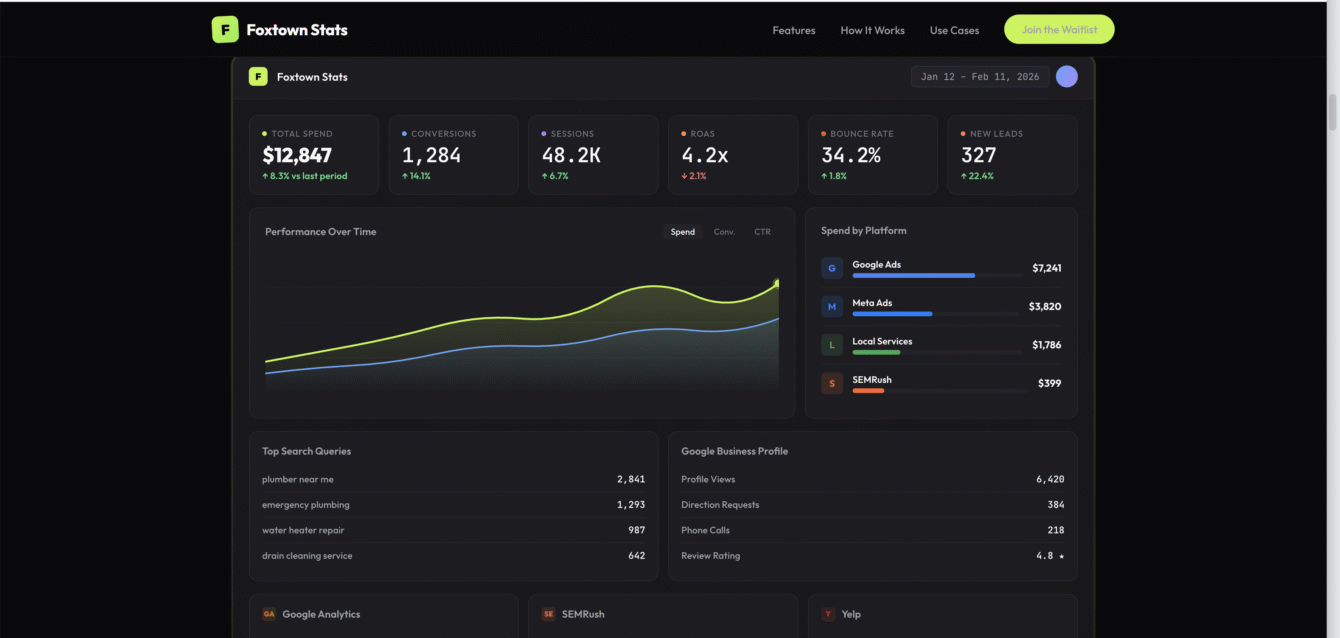Viewport: 1340px width, 638px height.
Task: Click the user avatar next to date range
Action: tap(1066, 76)
